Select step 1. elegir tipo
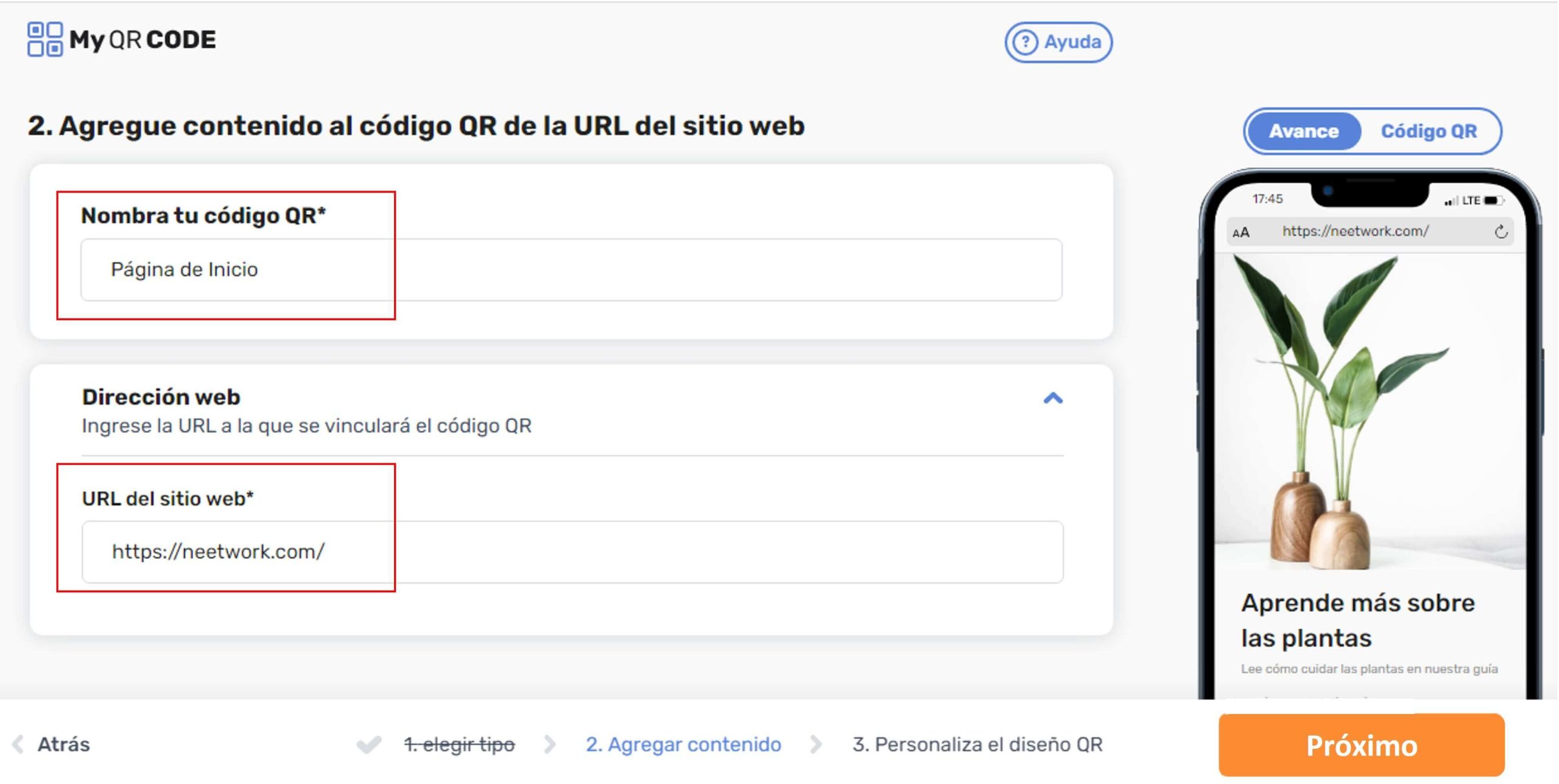This screenshot has height=784, width=1559. [460, 744]
